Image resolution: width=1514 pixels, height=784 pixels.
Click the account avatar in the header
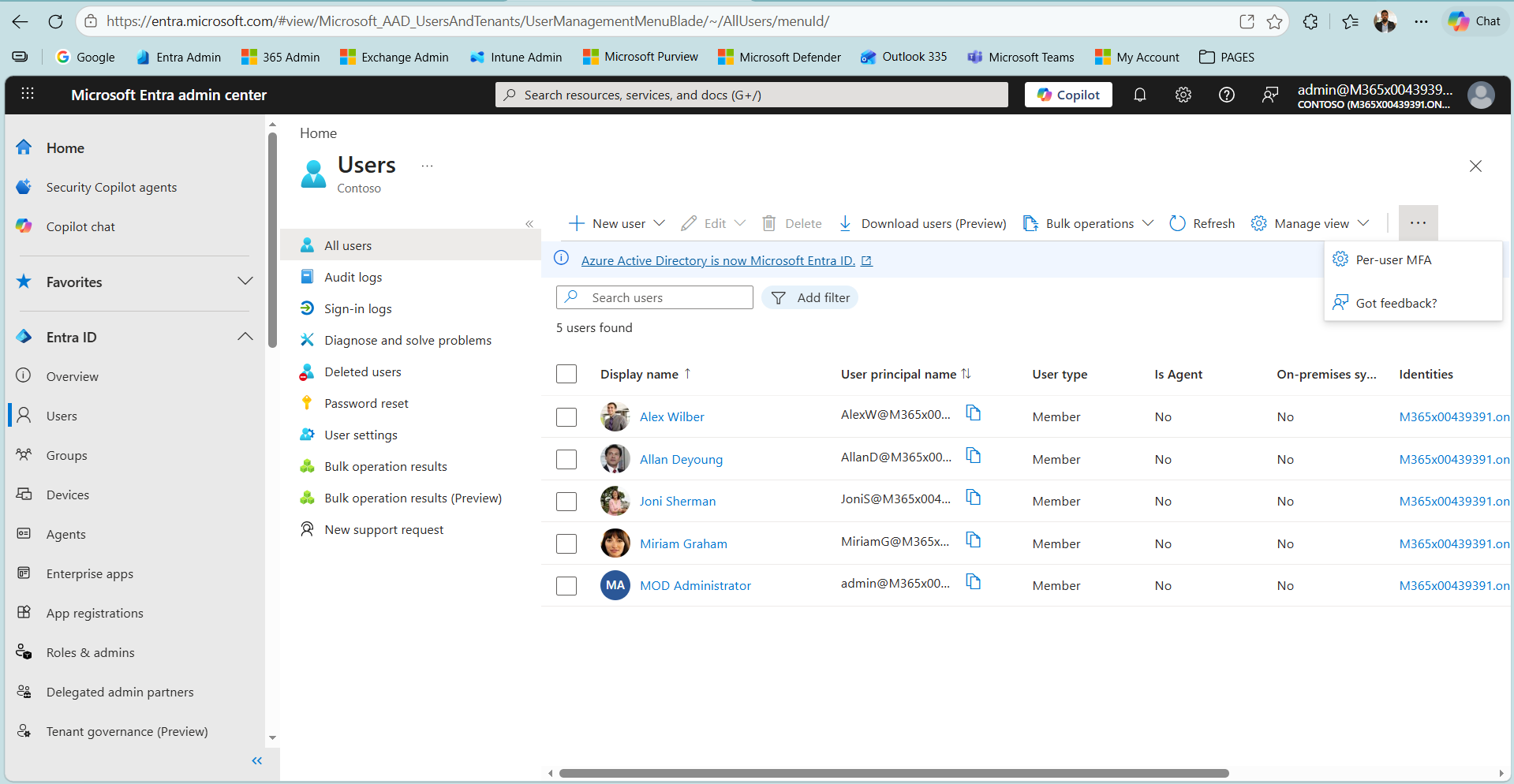1481,95
